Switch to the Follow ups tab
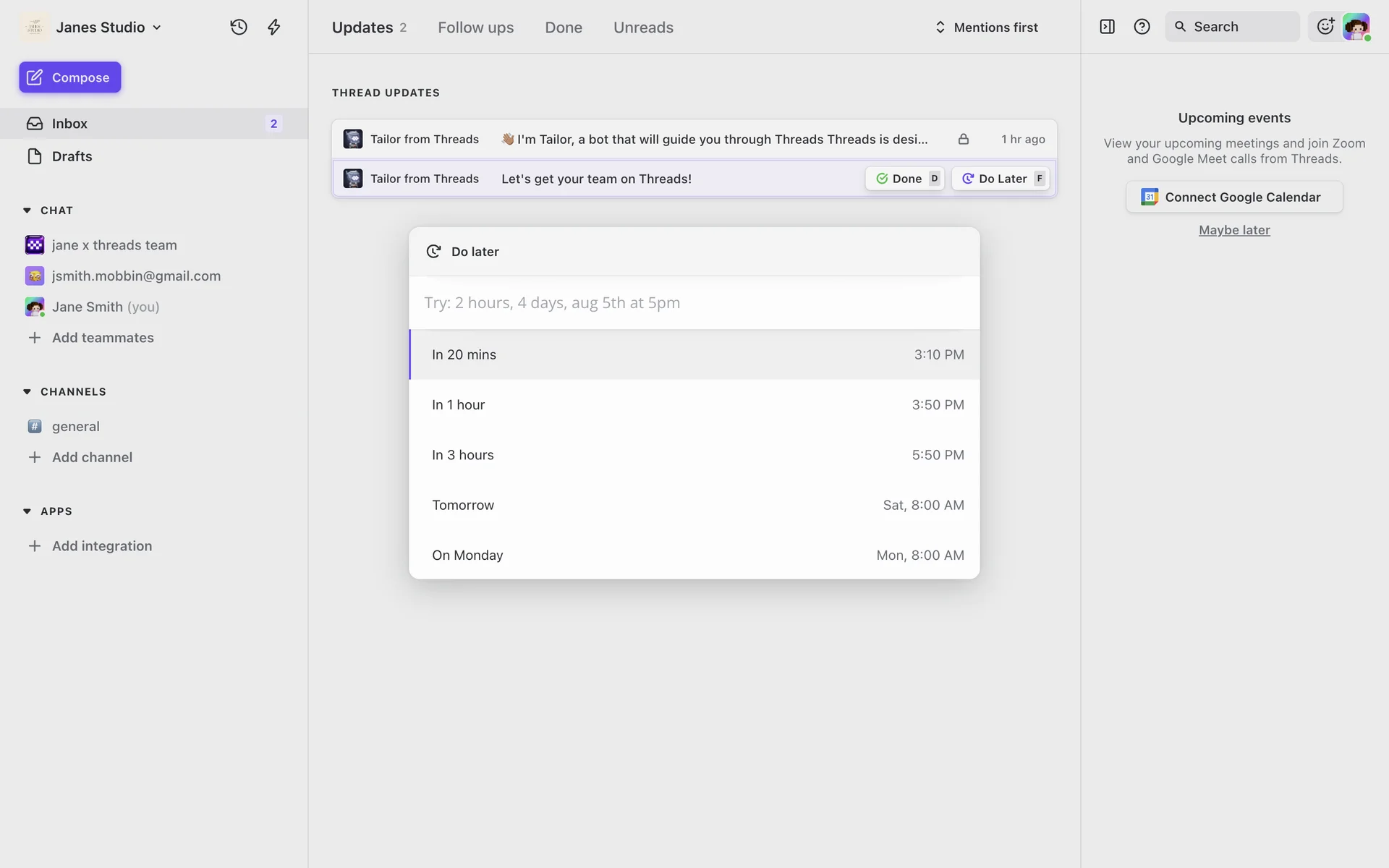This screenshot has height=868, width=1389. (x=475, y=27)
